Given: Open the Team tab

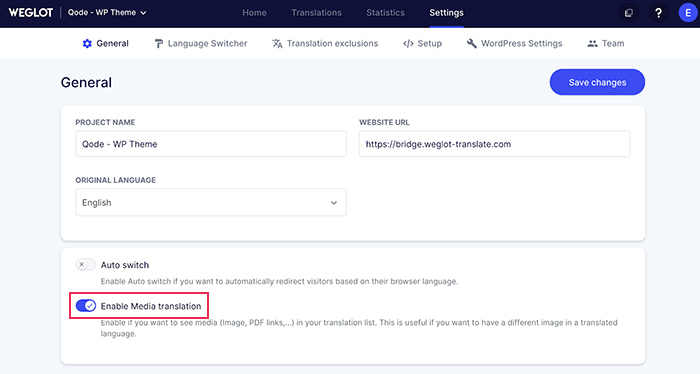Looking at the screenshot, I should coord(606,43).
